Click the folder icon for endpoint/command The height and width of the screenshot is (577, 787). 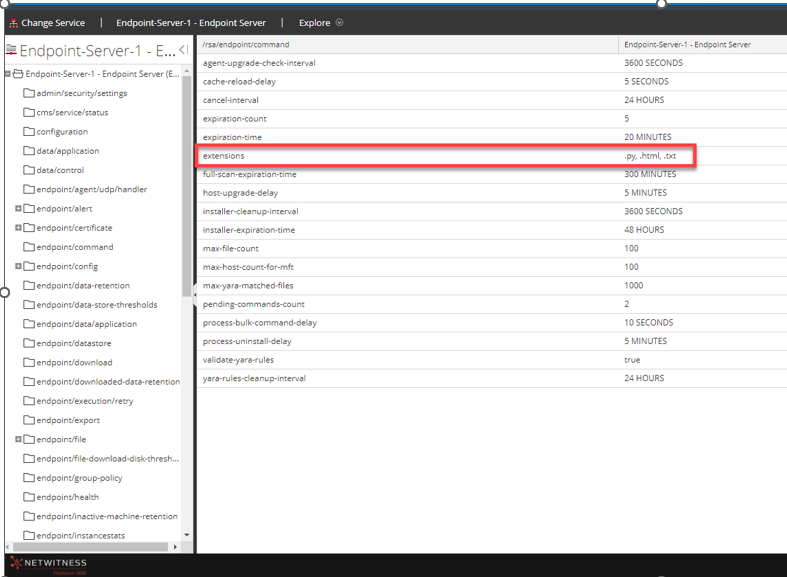[x=29, y=247]
